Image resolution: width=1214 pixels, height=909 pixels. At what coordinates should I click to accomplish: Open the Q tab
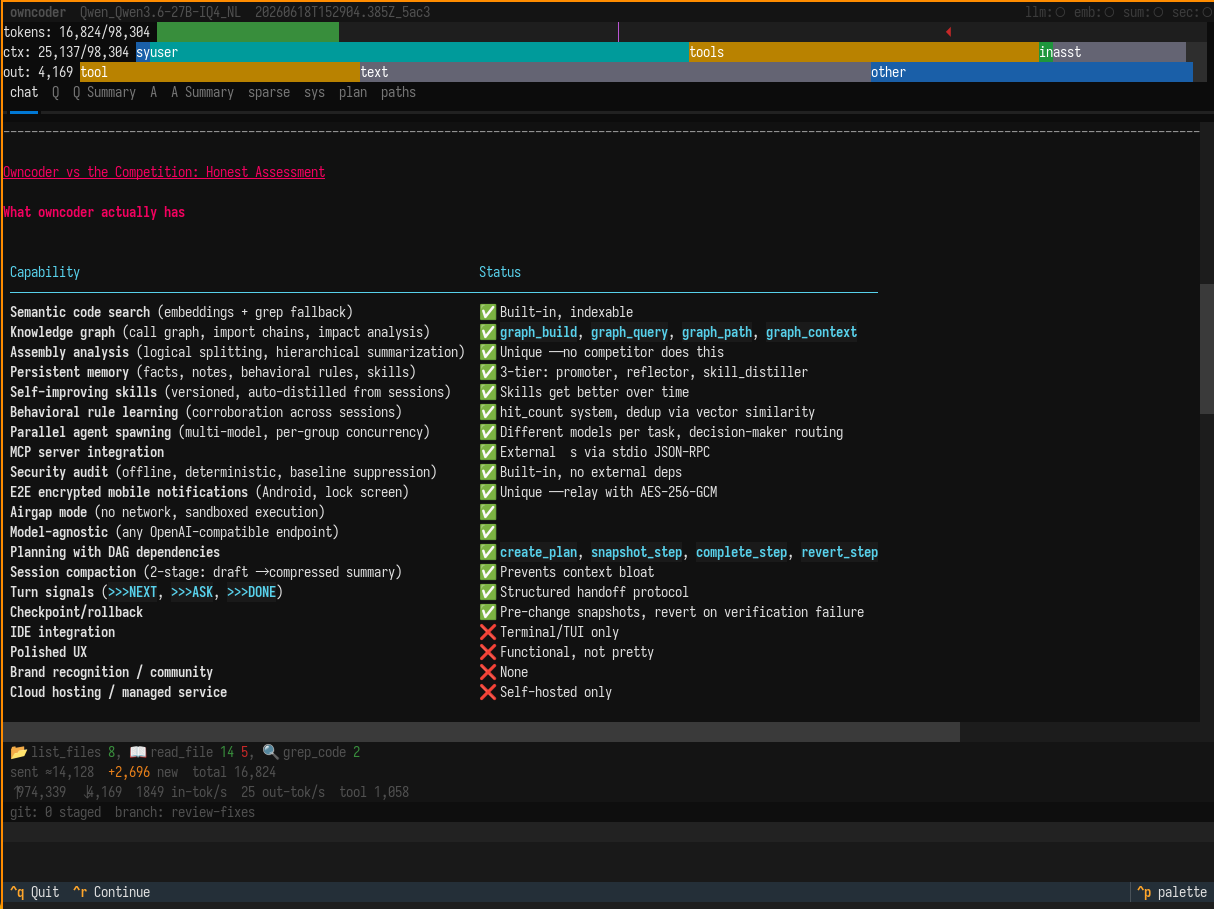point(56,92)
